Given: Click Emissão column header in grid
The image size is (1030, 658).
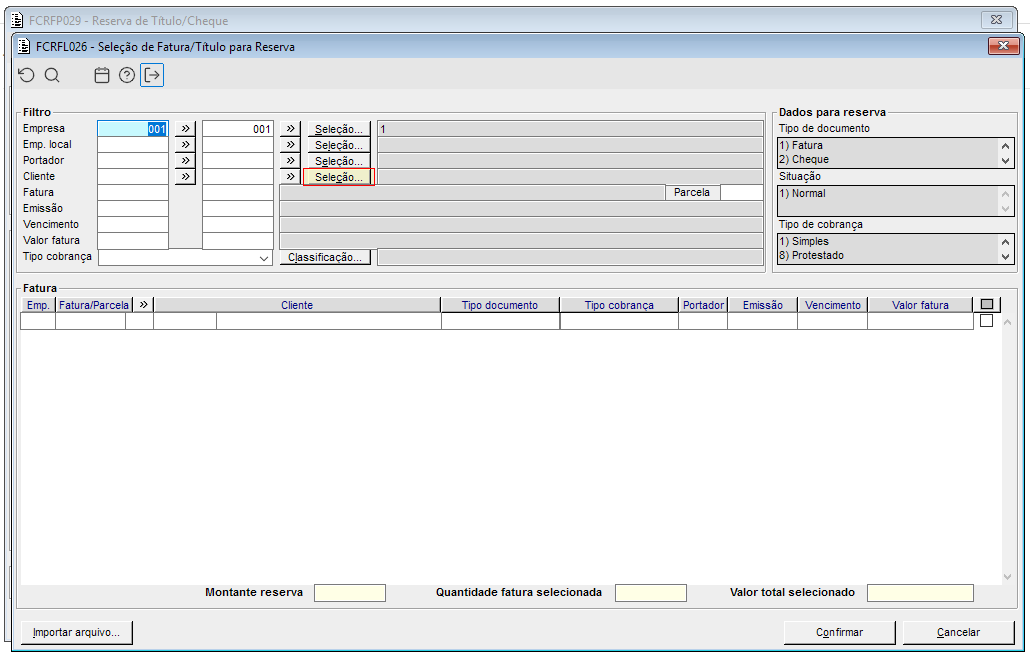Looking at the screenshot, I should [x=762, y=305].
